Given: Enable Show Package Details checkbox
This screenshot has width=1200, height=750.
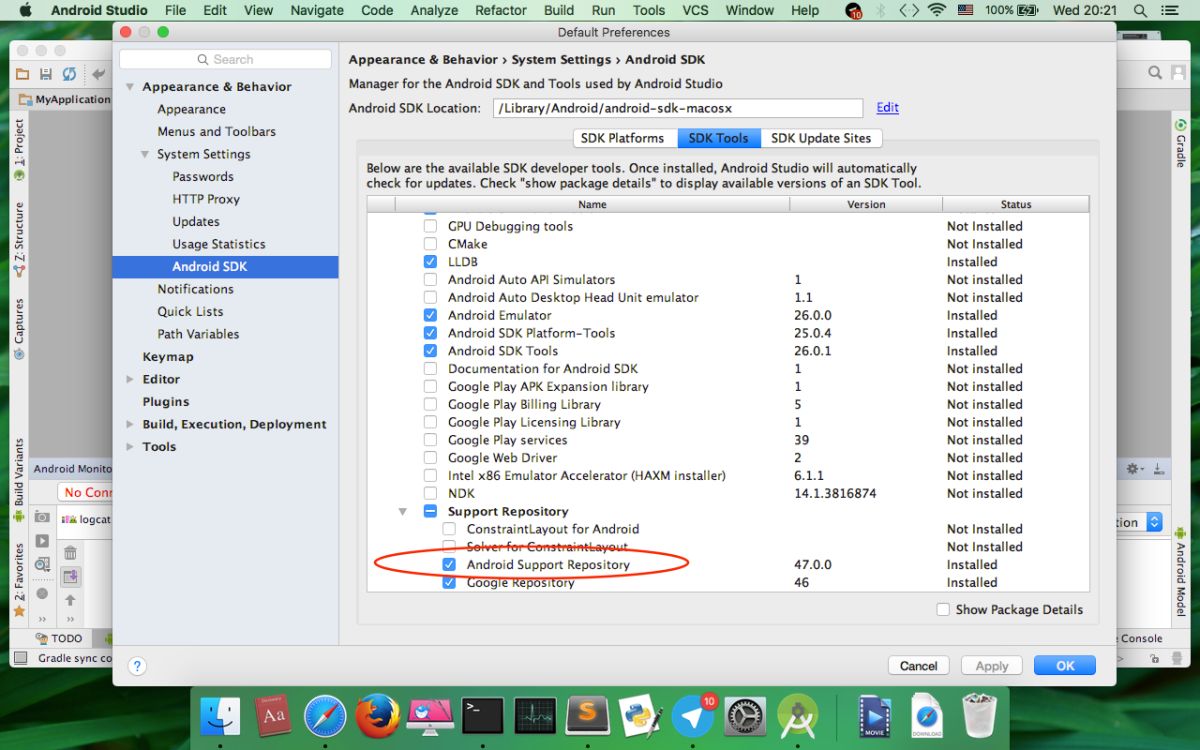Looking at the screenshot, I should point(943,609).
